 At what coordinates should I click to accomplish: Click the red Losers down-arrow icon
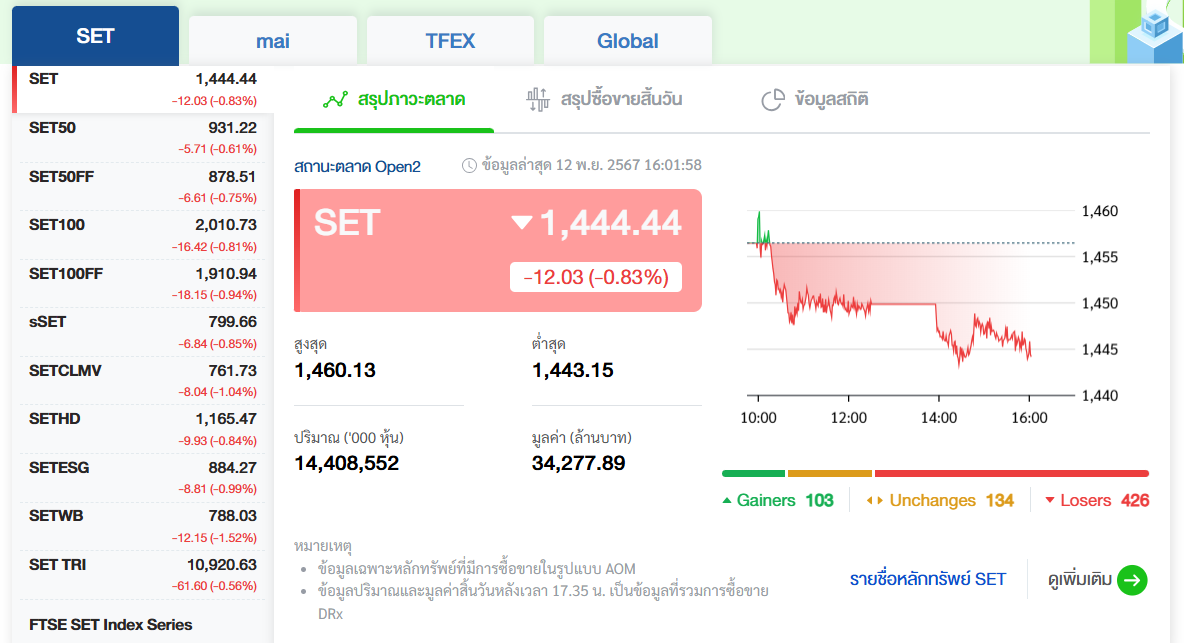(x=1050, y=500)
